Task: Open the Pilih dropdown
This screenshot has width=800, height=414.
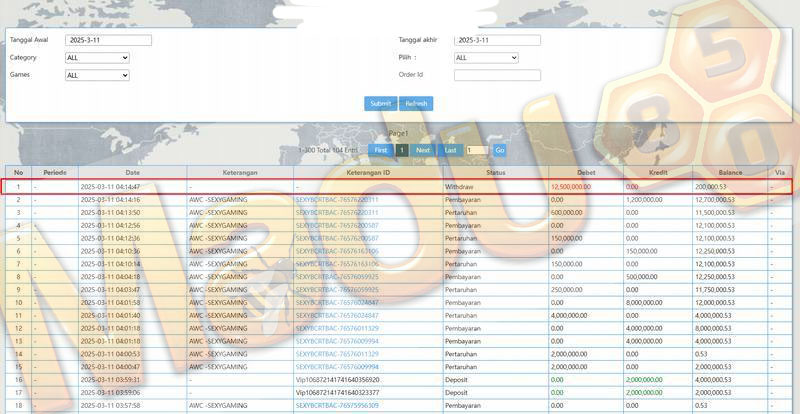Action: click(486, 58)
